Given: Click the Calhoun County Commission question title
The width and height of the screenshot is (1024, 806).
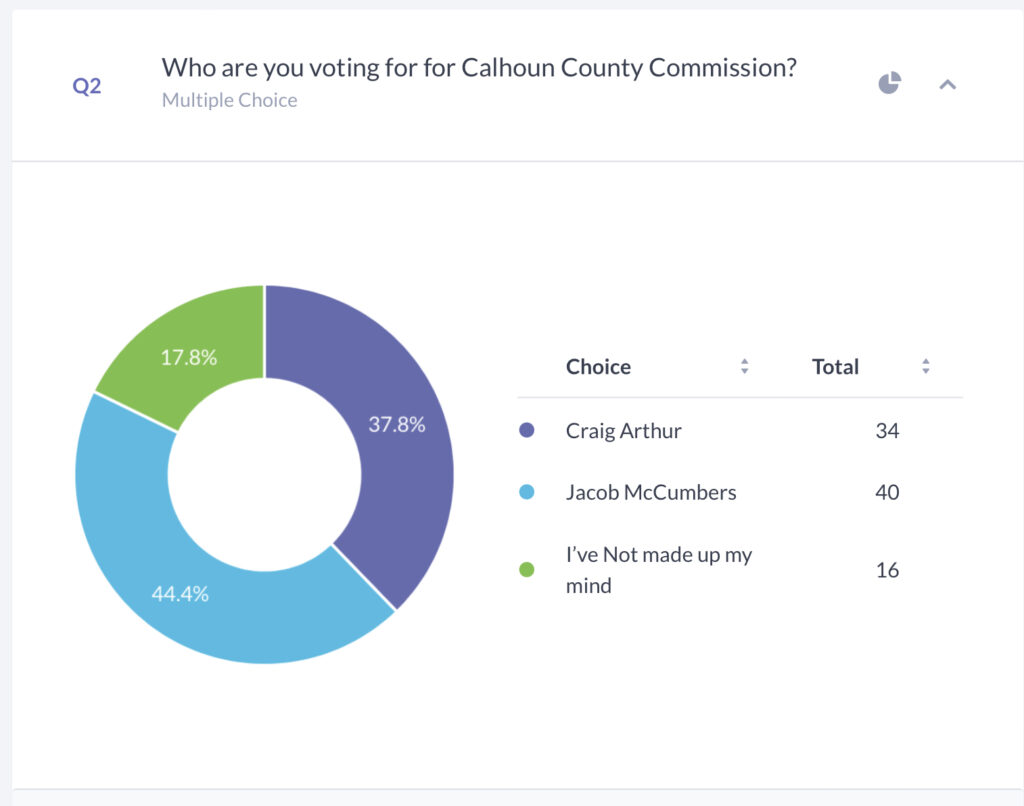Looking at the screenshot, I should pyautogui.click(x=479, y=68).
